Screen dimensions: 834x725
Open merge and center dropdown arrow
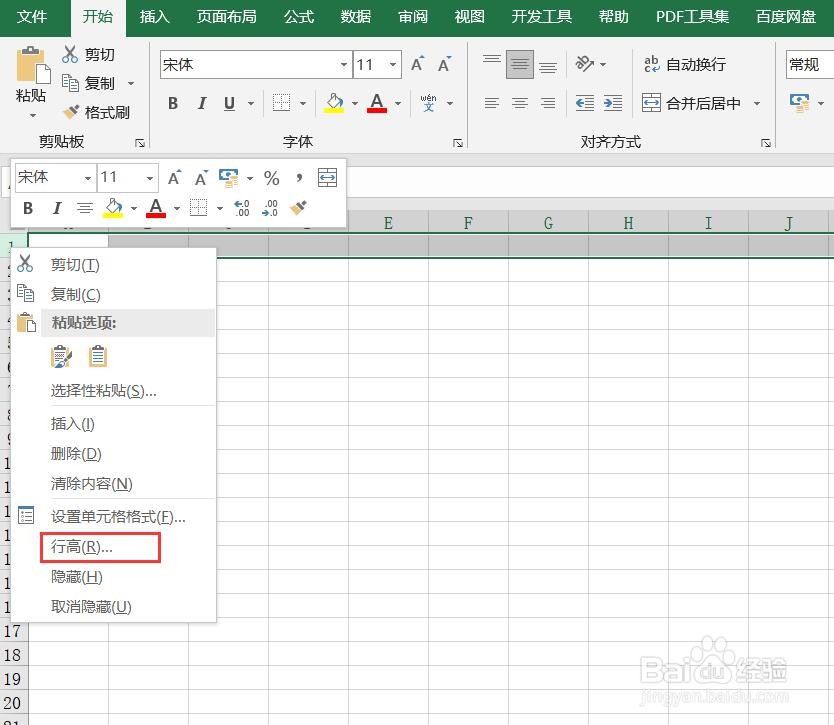click(x=757, y=103)
